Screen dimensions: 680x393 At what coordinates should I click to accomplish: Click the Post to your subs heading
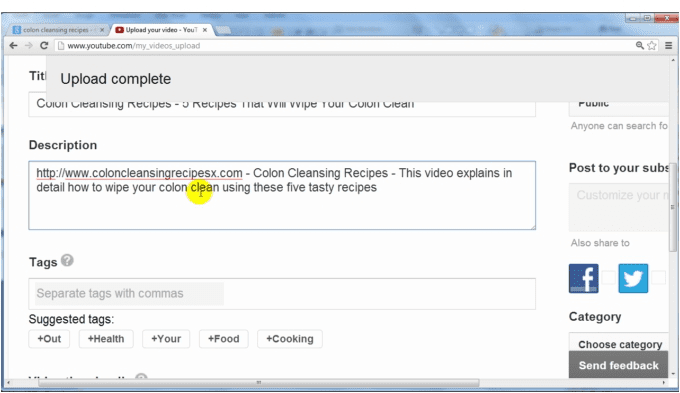(x=619, y=168)
